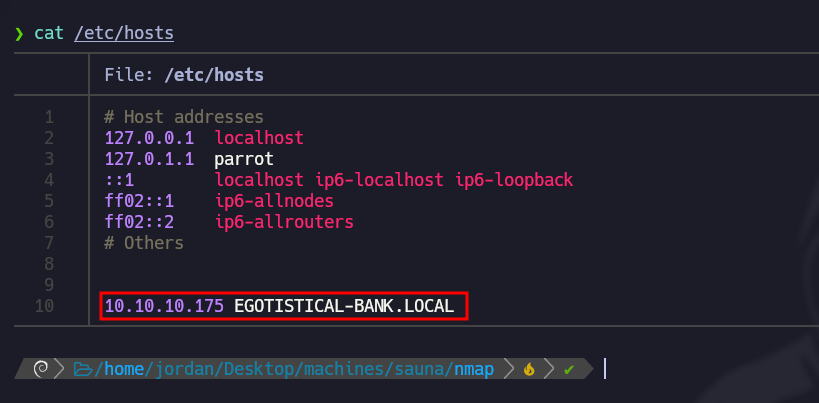The height and width of the screenshot is (403, 819).
Task: Click the 127.0.0.1 address on line 2
Action: 149,137
